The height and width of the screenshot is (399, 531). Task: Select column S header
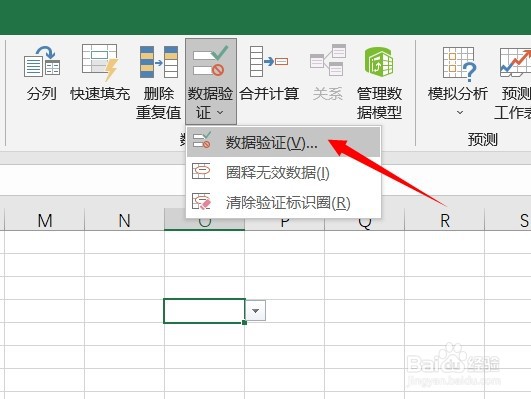pos(508,220)
